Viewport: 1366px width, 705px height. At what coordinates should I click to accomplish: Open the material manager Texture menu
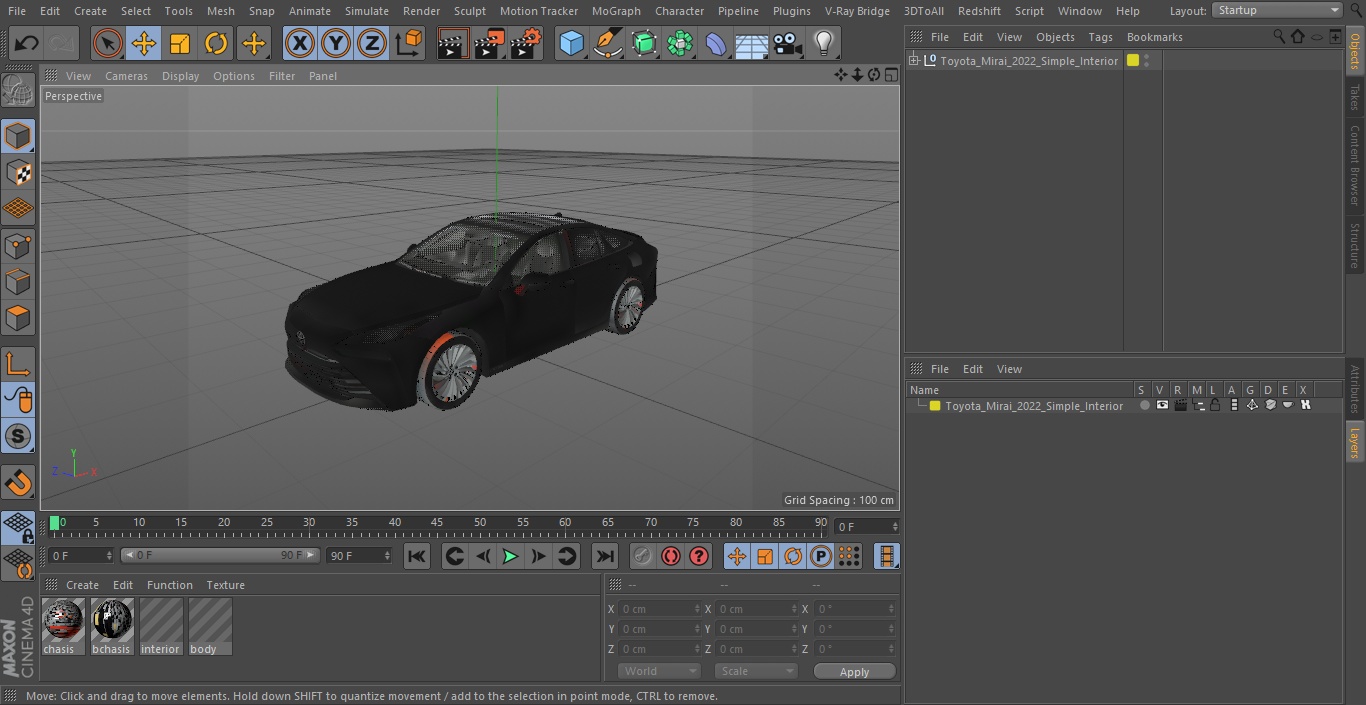tap(225, 585)
